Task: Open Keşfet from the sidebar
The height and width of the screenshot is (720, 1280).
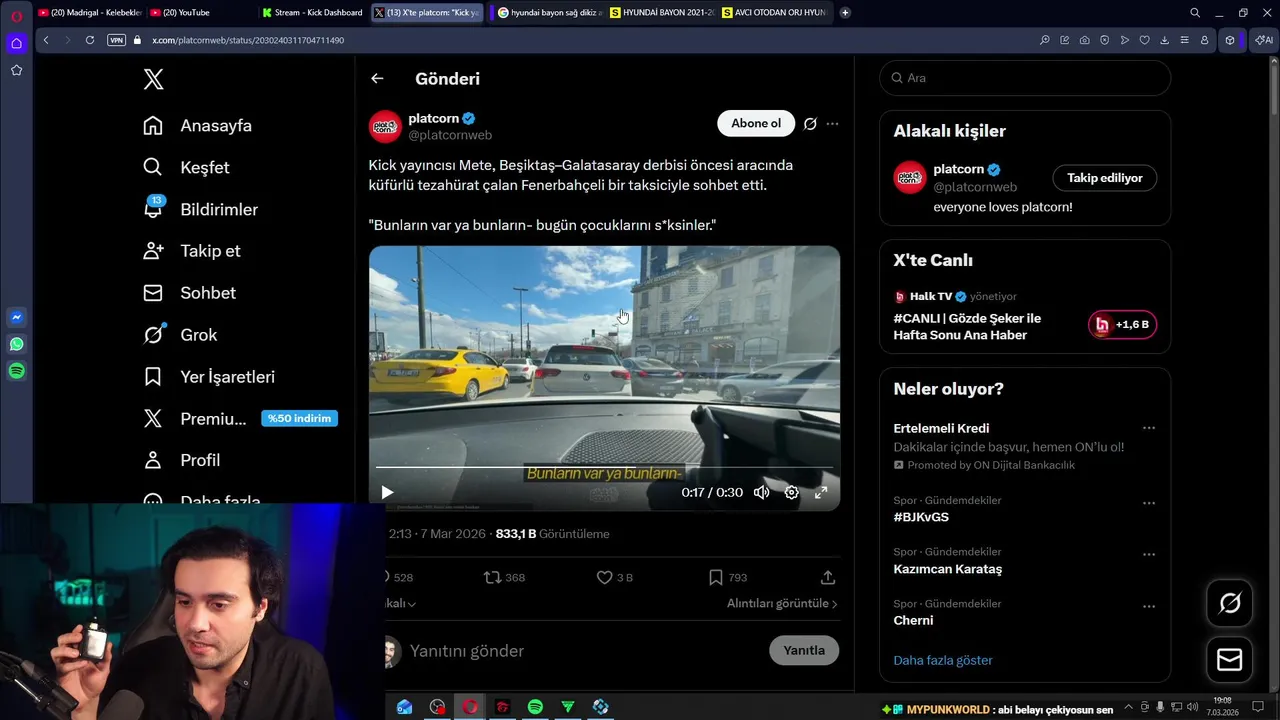Action: coord(187,168)
